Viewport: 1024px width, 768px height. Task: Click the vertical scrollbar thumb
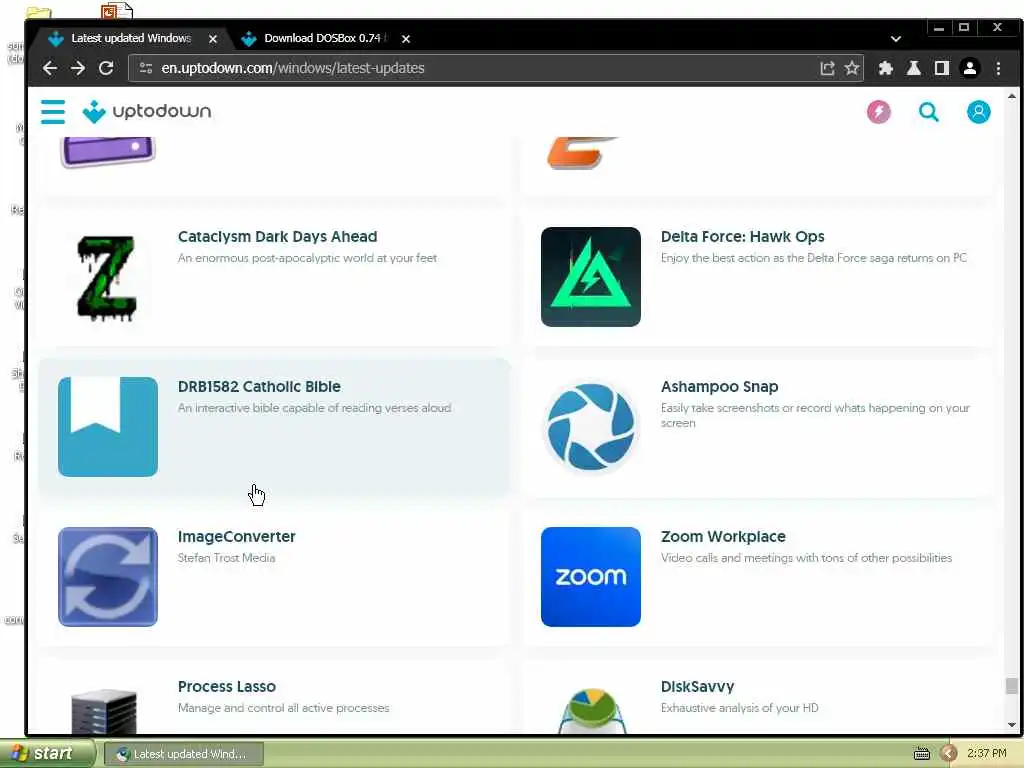coord(1012,686)
